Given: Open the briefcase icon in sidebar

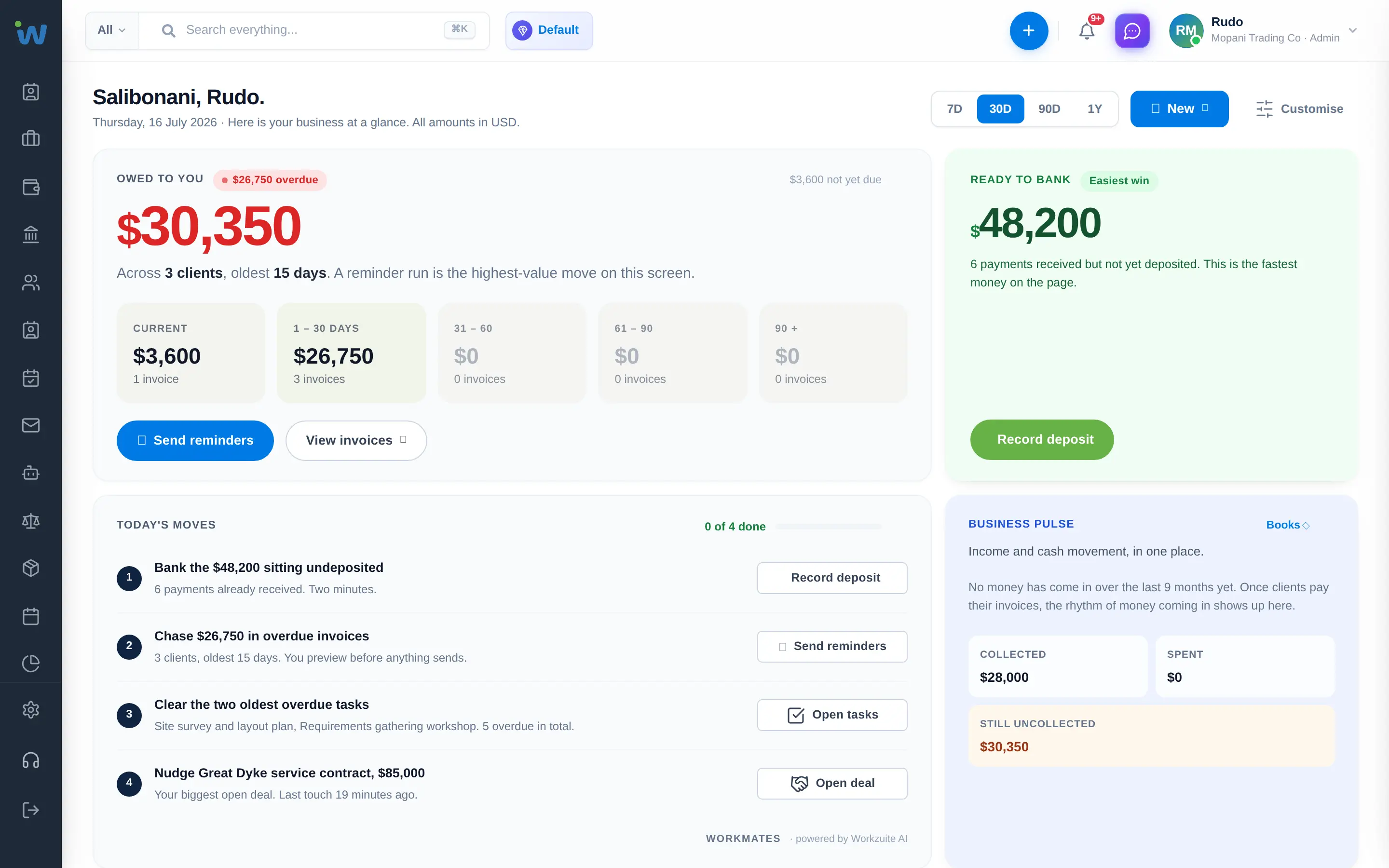Looking at the screenshot, I should pyautogui.click(x=30, y=138).
